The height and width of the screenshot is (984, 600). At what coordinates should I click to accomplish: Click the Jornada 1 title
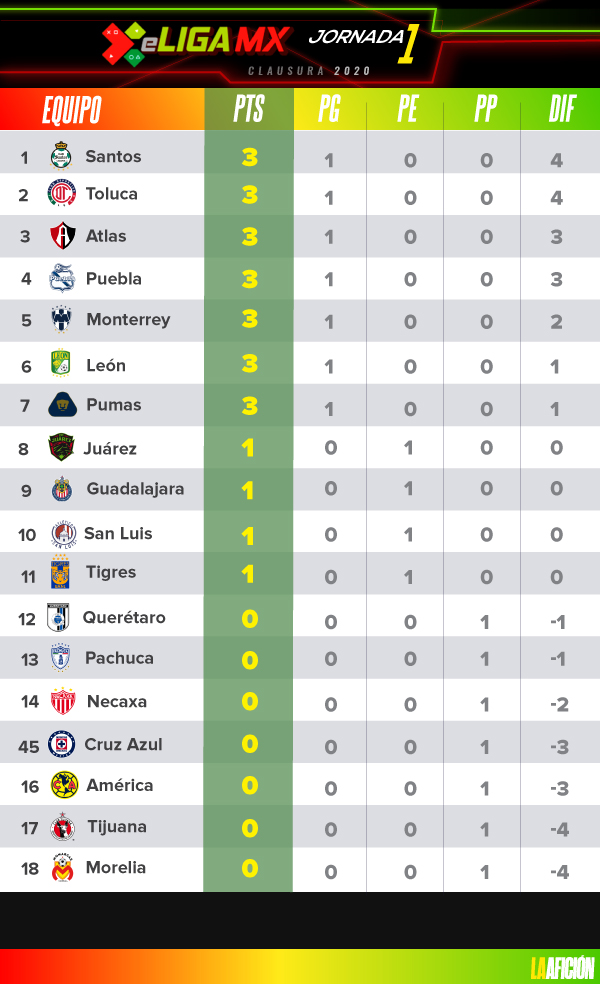(363, 41)
